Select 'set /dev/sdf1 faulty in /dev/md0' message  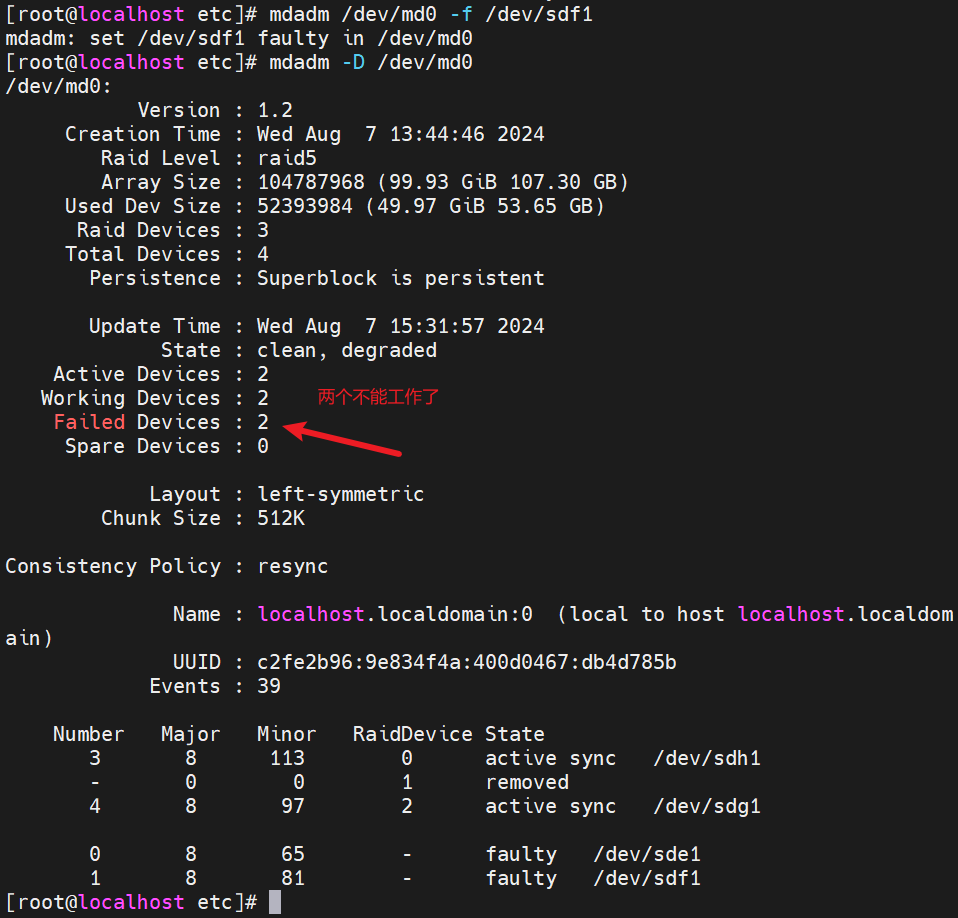coord(281,38)
